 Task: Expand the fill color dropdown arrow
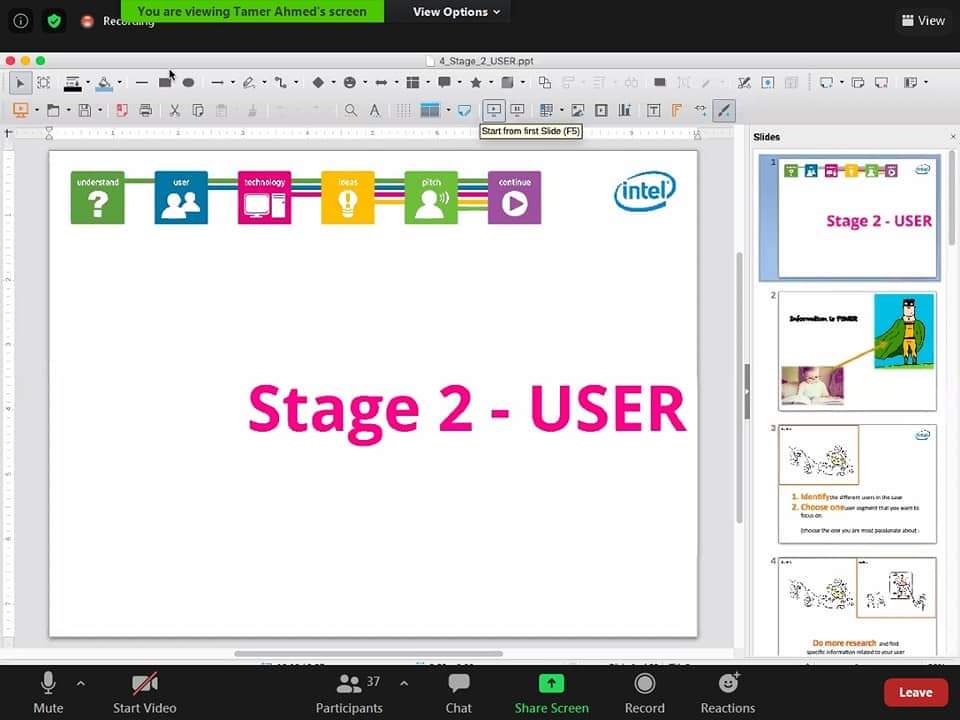[118, 83]
